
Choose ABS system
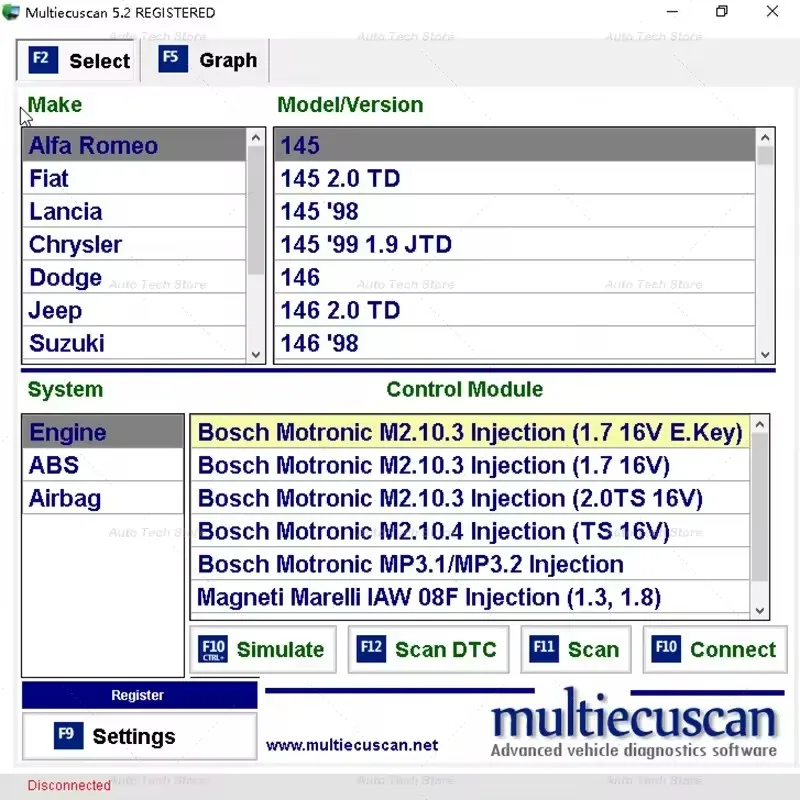pos(103,465)
